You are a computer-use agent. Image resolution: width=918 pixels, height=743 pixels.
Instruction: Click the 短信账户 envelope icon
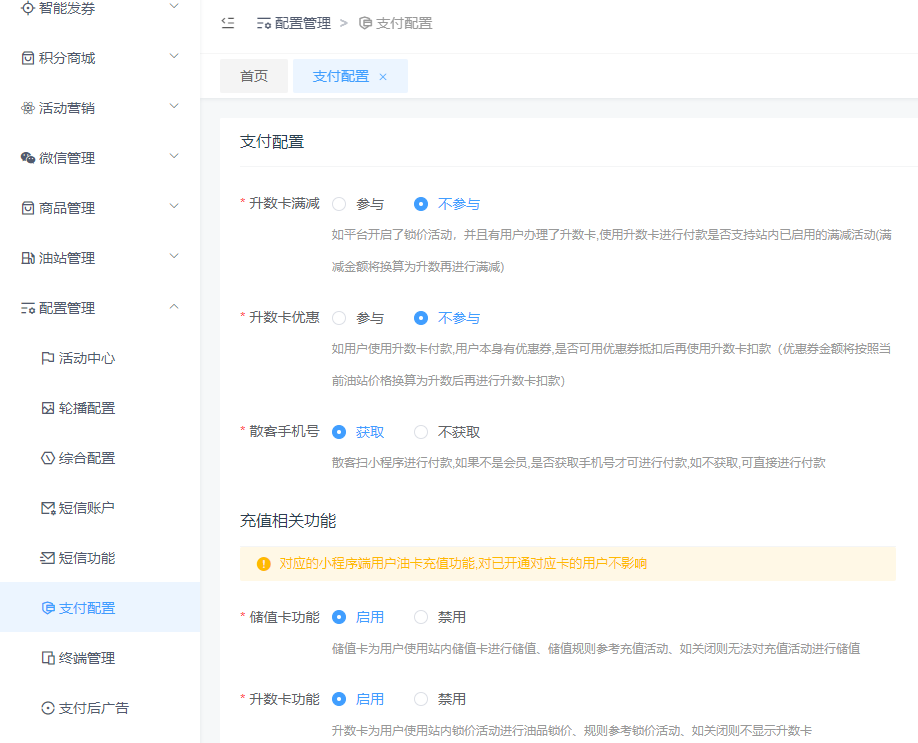48,508
